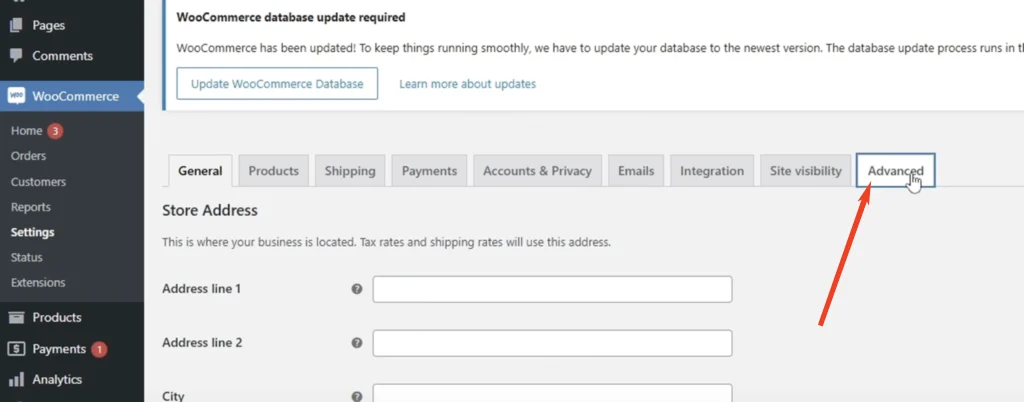Focus the Address line 2 input

pyautogui.click(x=552, y=343)
